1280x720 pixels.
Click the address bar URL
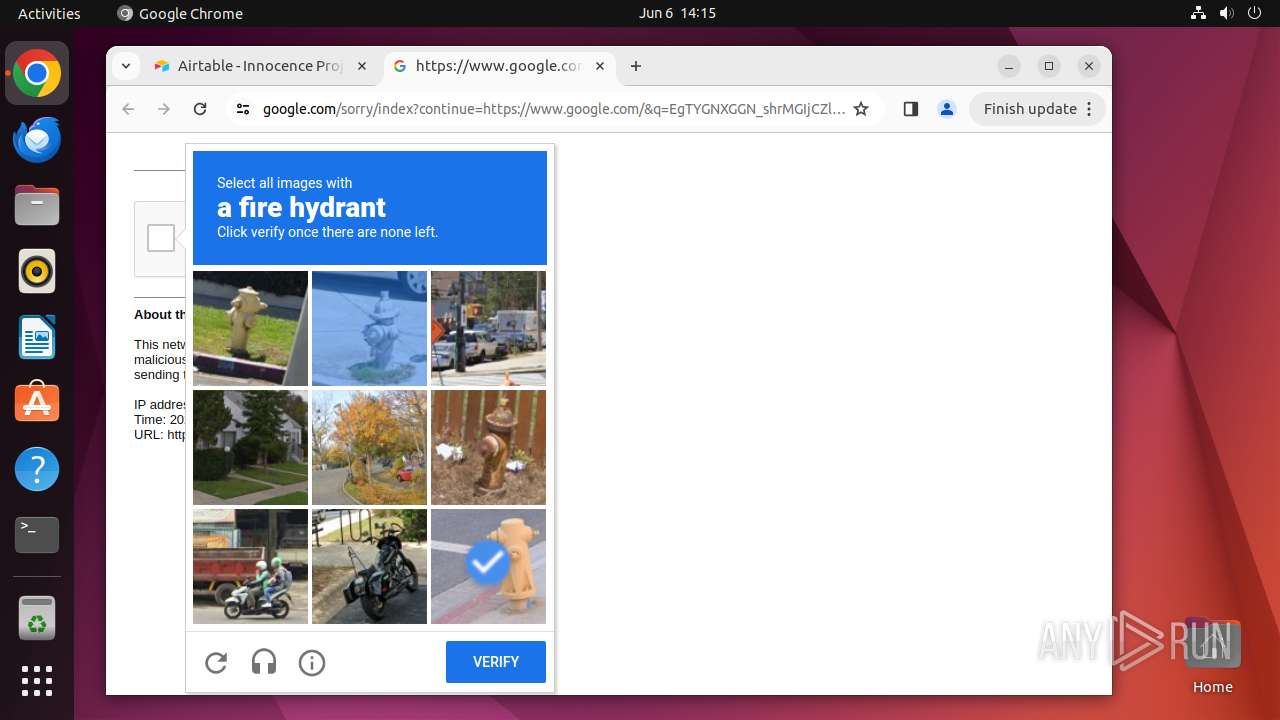tap(554, 109)
